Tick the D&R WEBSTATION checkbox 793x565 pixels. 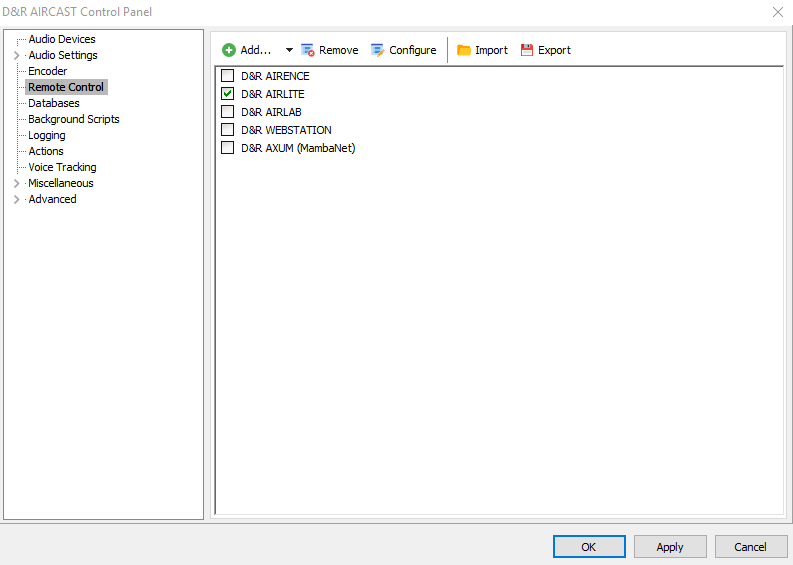click(228, 130)
